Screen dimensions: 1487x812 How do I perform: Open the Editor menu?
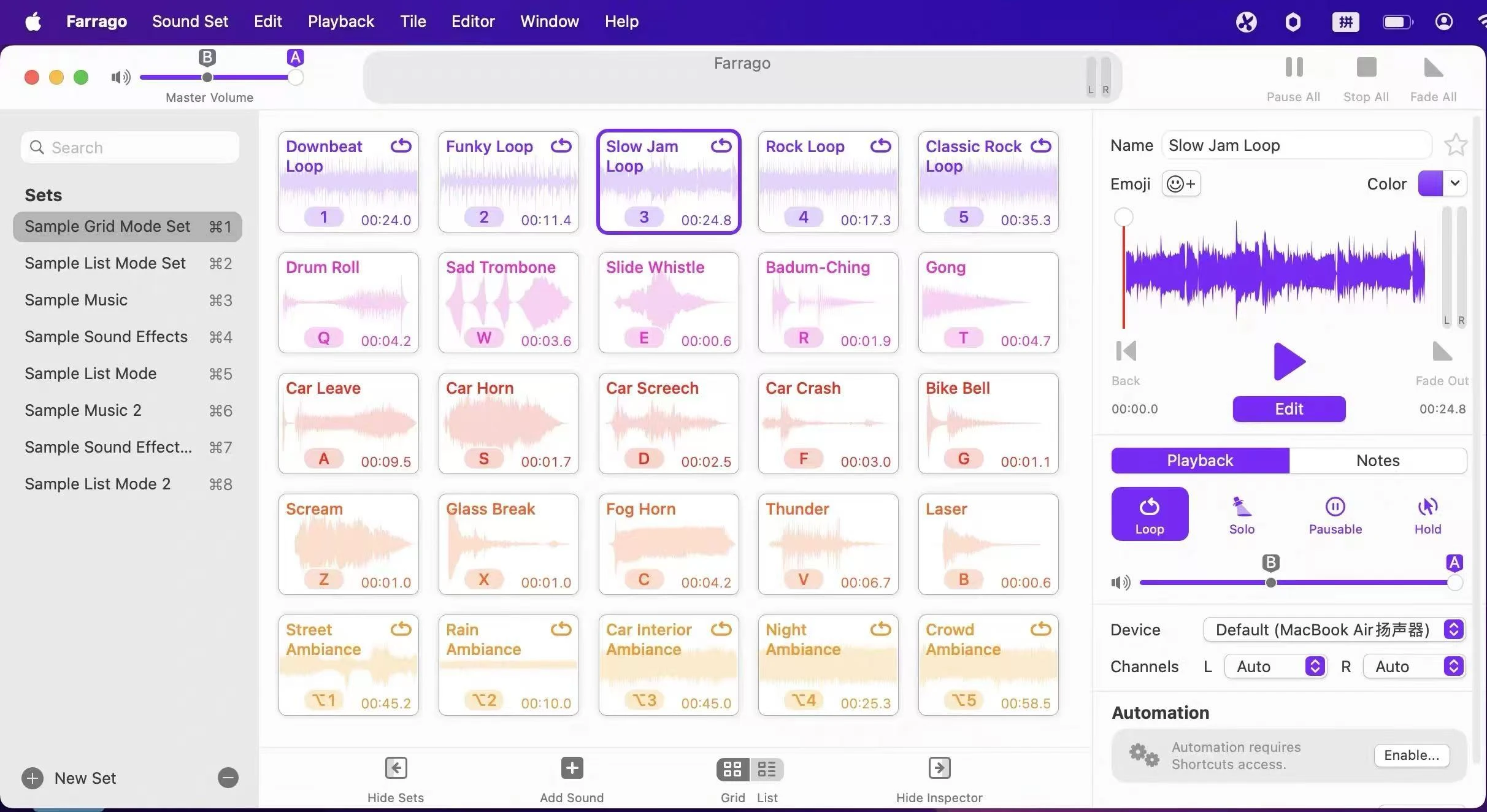(x=473, y=21)
